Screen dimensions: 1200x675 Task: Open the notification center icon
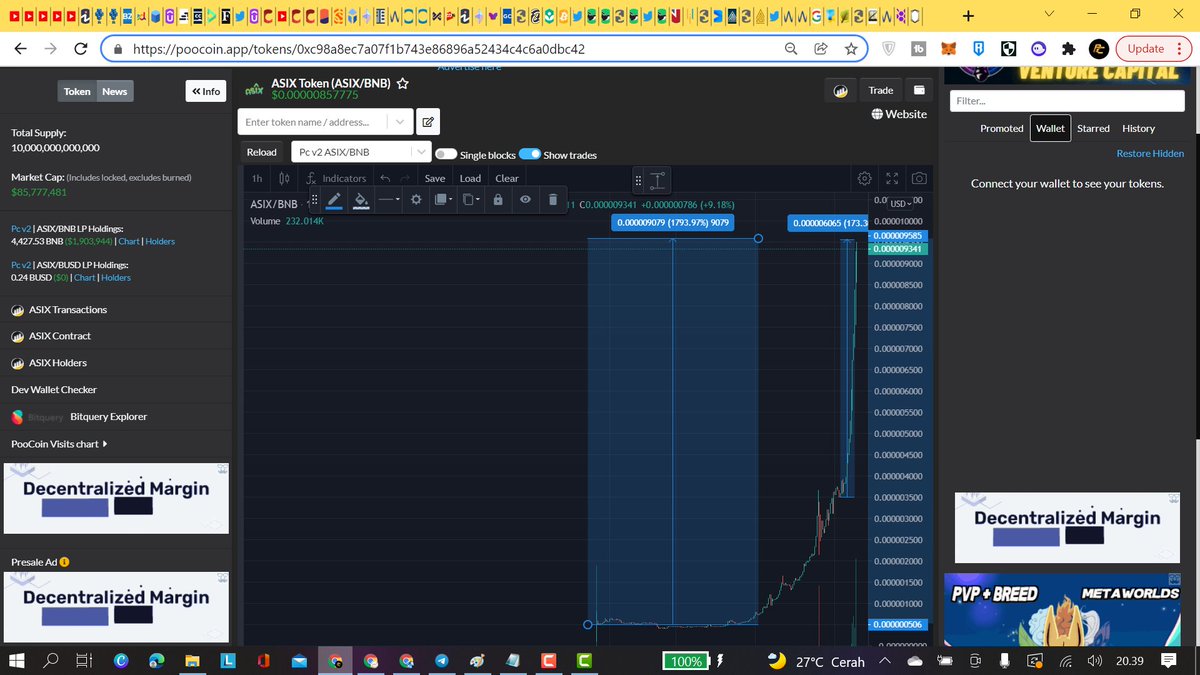point(1168,660)
